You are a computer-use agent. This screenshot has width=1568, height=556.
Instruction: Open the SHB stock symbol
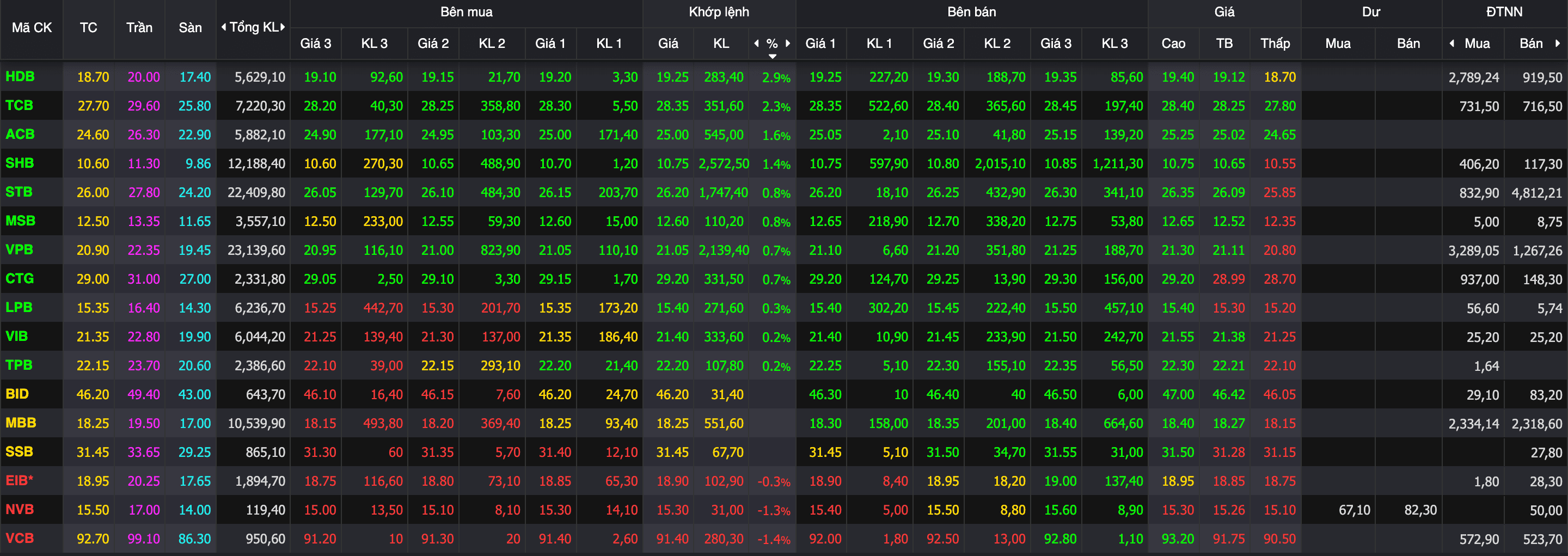click(x=20, y=163)
